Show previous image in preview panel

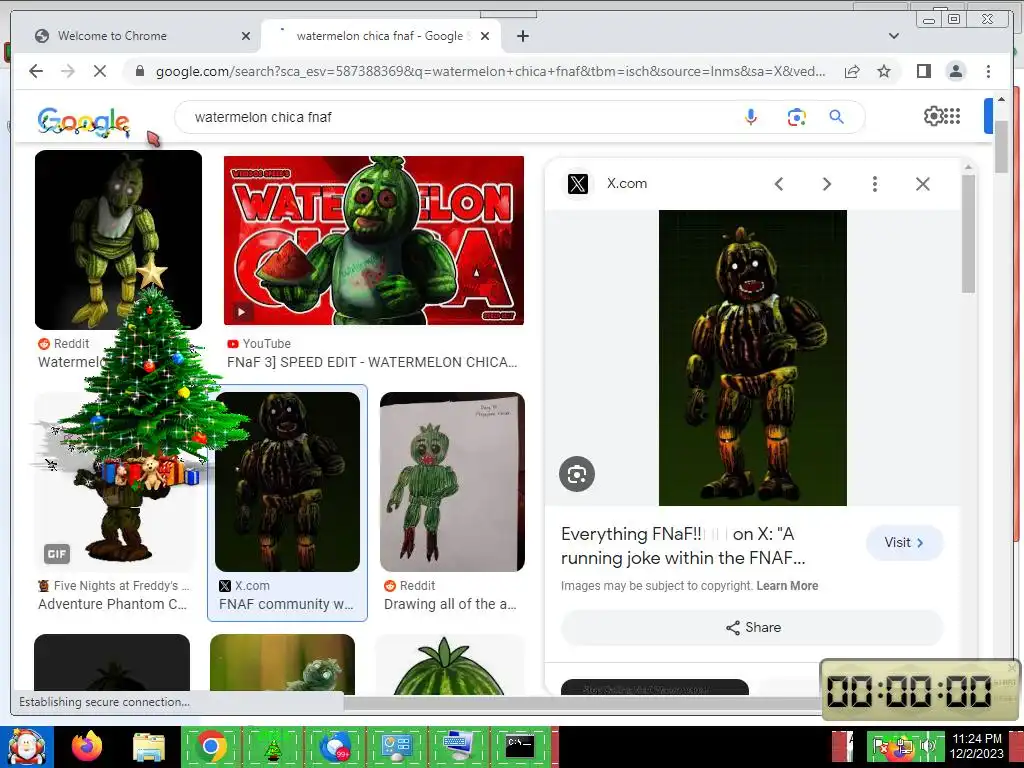pos(778,184)
